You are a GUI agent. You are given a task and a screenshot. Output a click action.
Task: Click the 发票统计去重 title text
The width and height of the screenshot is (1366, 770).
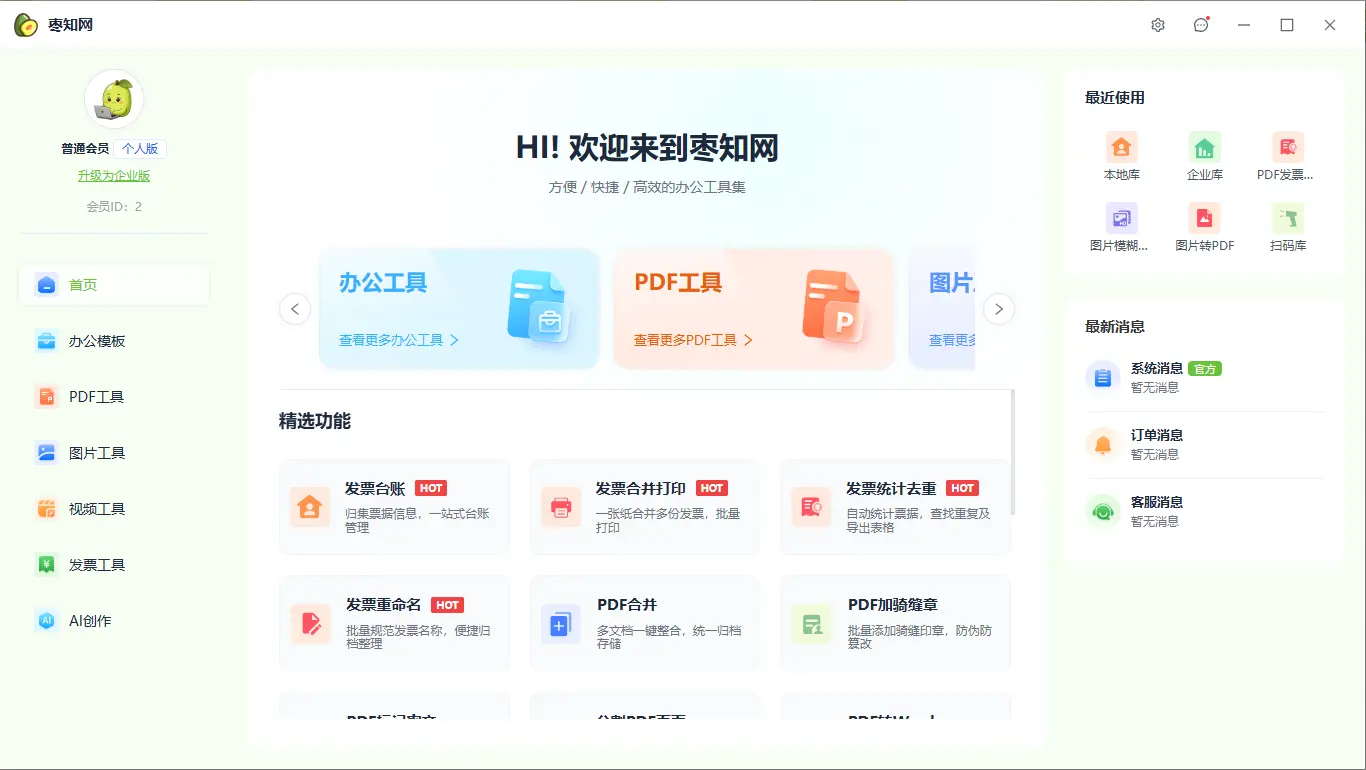point(891,488)
